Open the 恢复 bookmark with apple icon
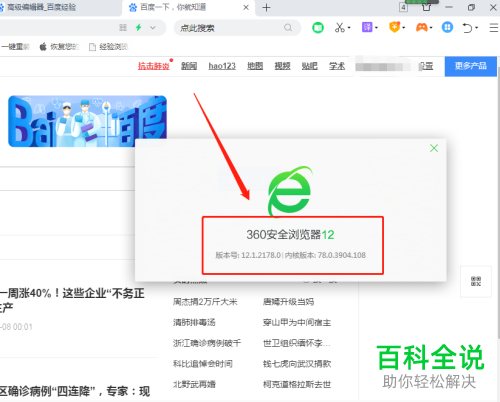 (59, 47)
